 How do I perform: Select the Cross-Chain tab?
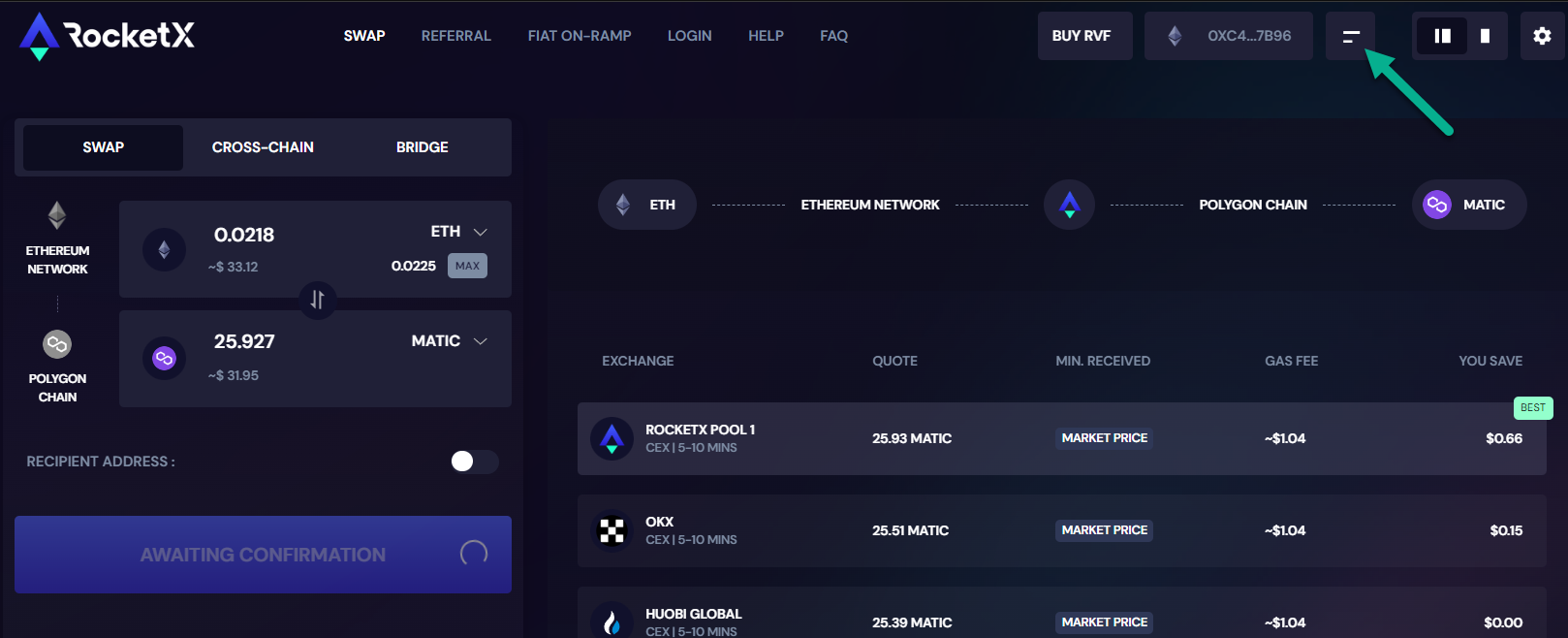click(x=263, y=147)
